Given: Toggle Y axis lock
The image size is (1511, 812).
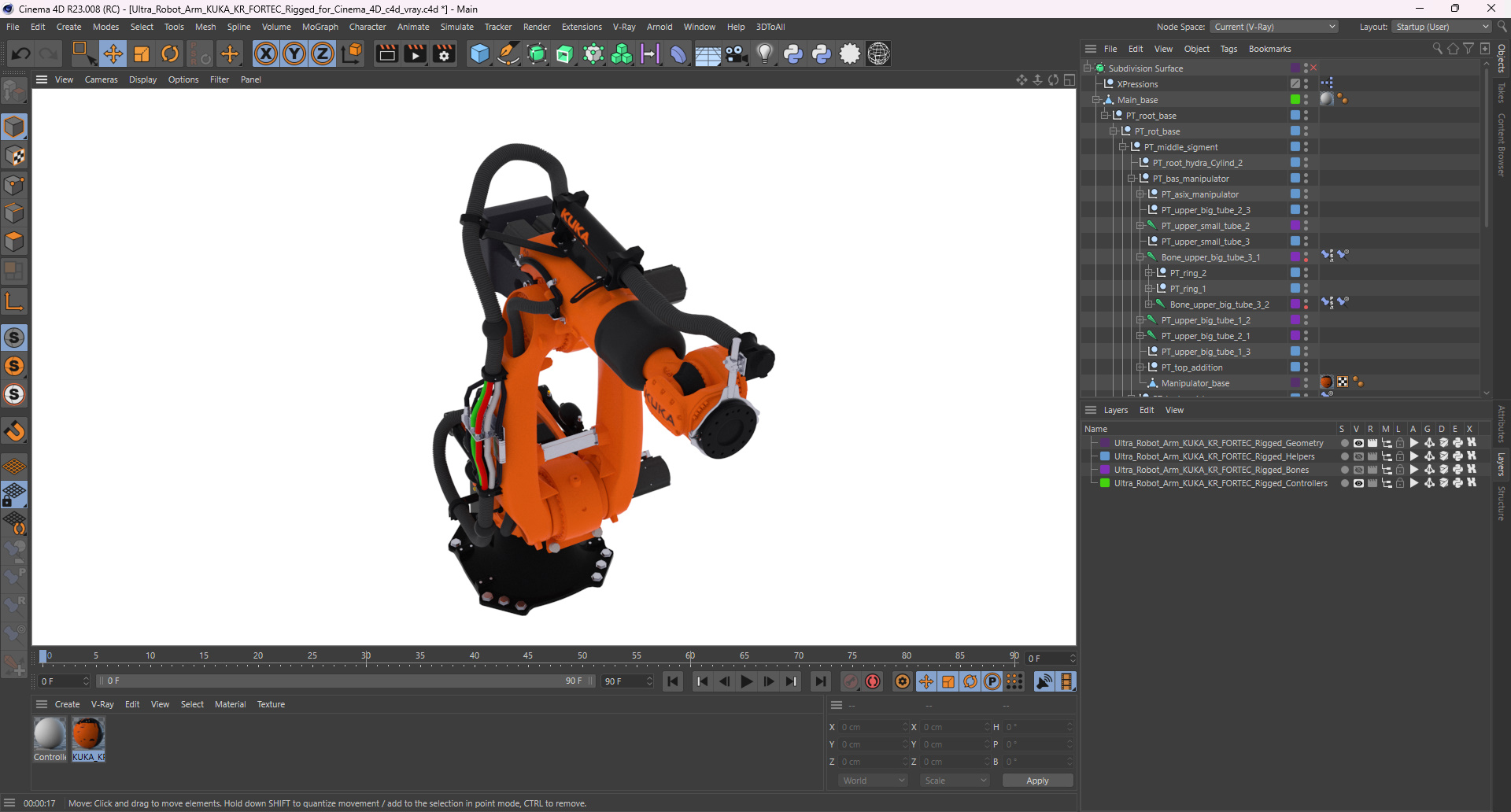Looking at the screenshot, I should click(294, 54).
